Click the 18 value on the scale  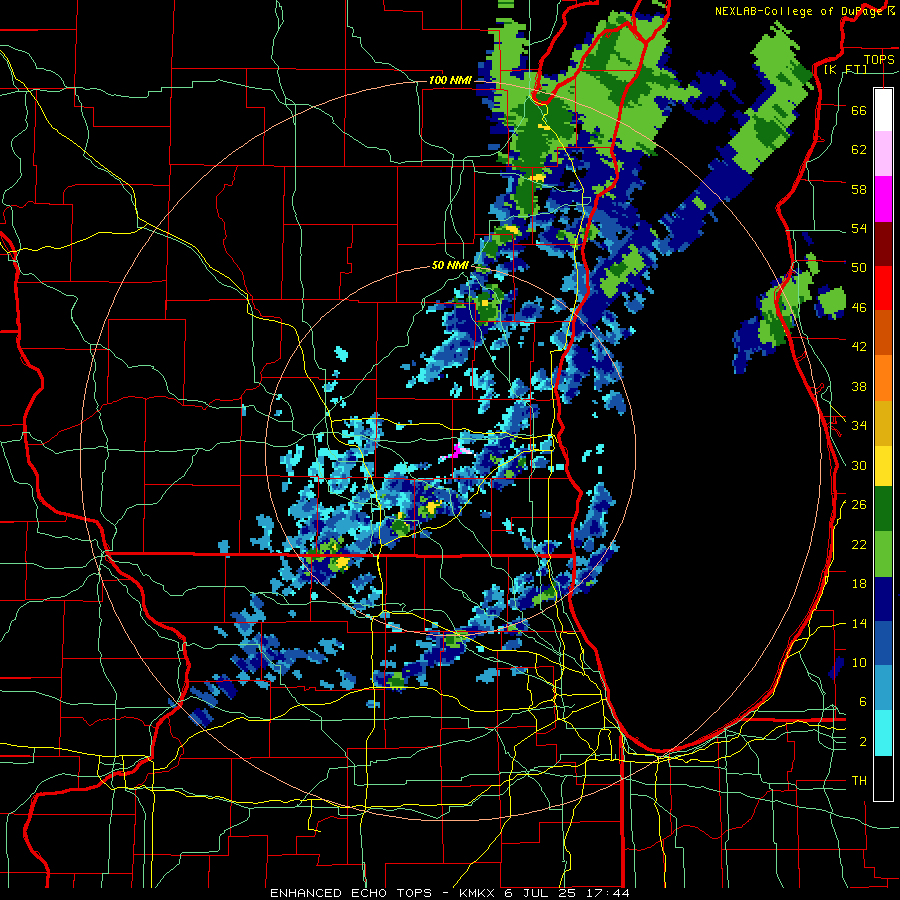tap(859, 584)
